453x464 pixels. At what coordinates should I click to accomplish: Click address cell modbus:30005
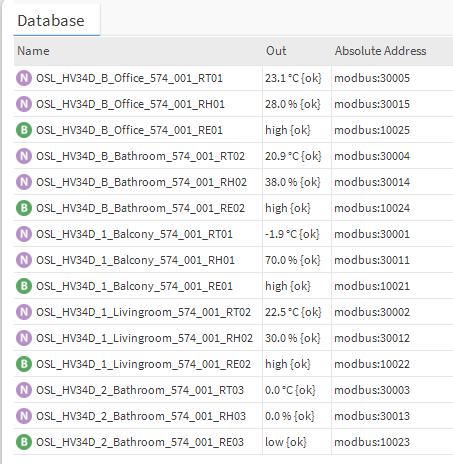pos(372,78)
